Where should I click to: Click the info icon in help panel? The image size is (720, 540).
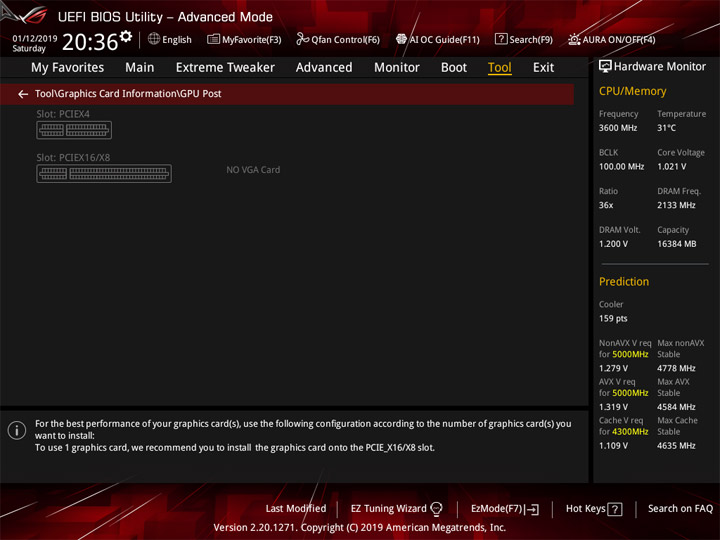point(17,431)
